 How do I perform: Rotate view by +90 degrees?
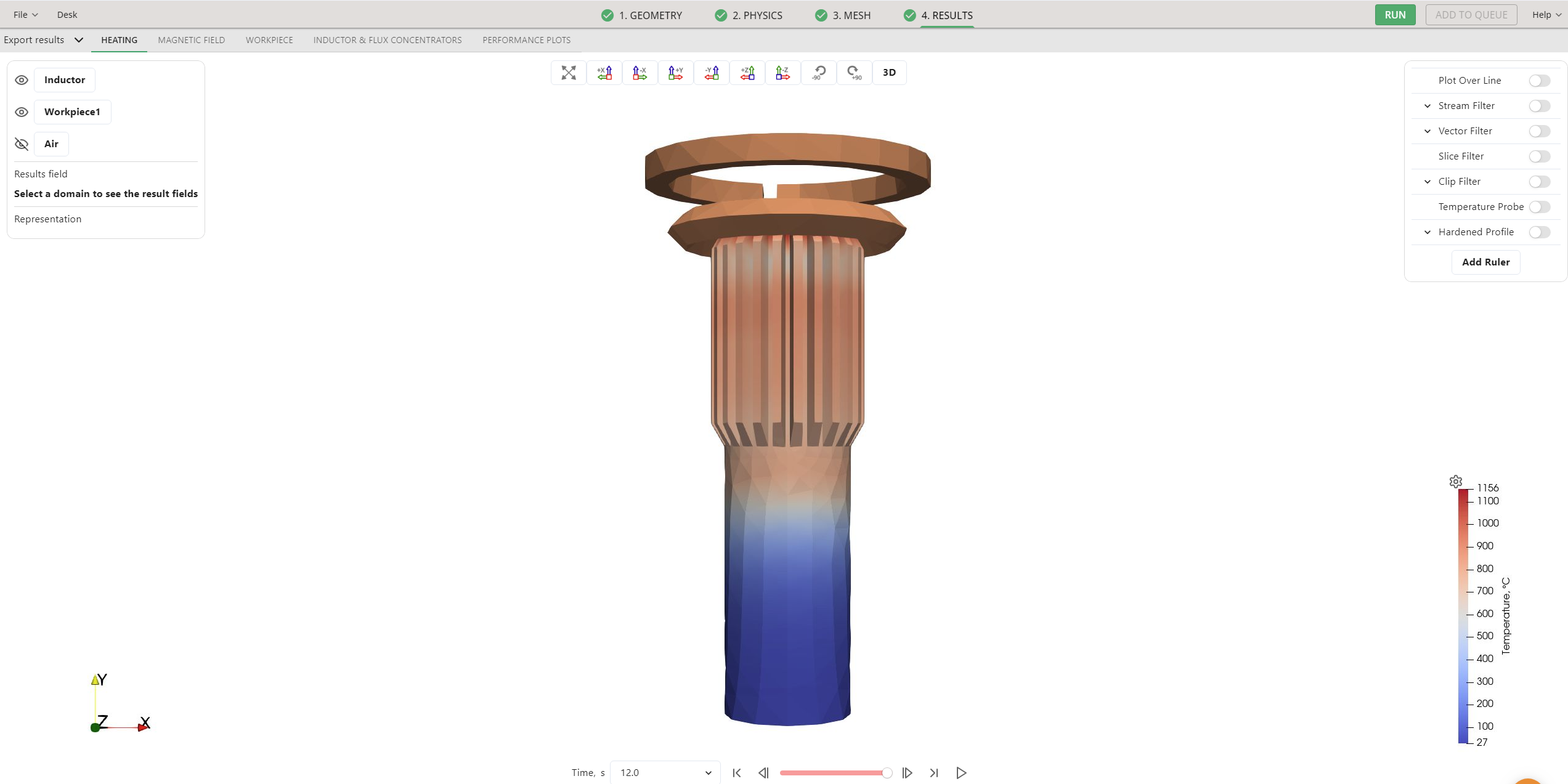click(854, 73)
